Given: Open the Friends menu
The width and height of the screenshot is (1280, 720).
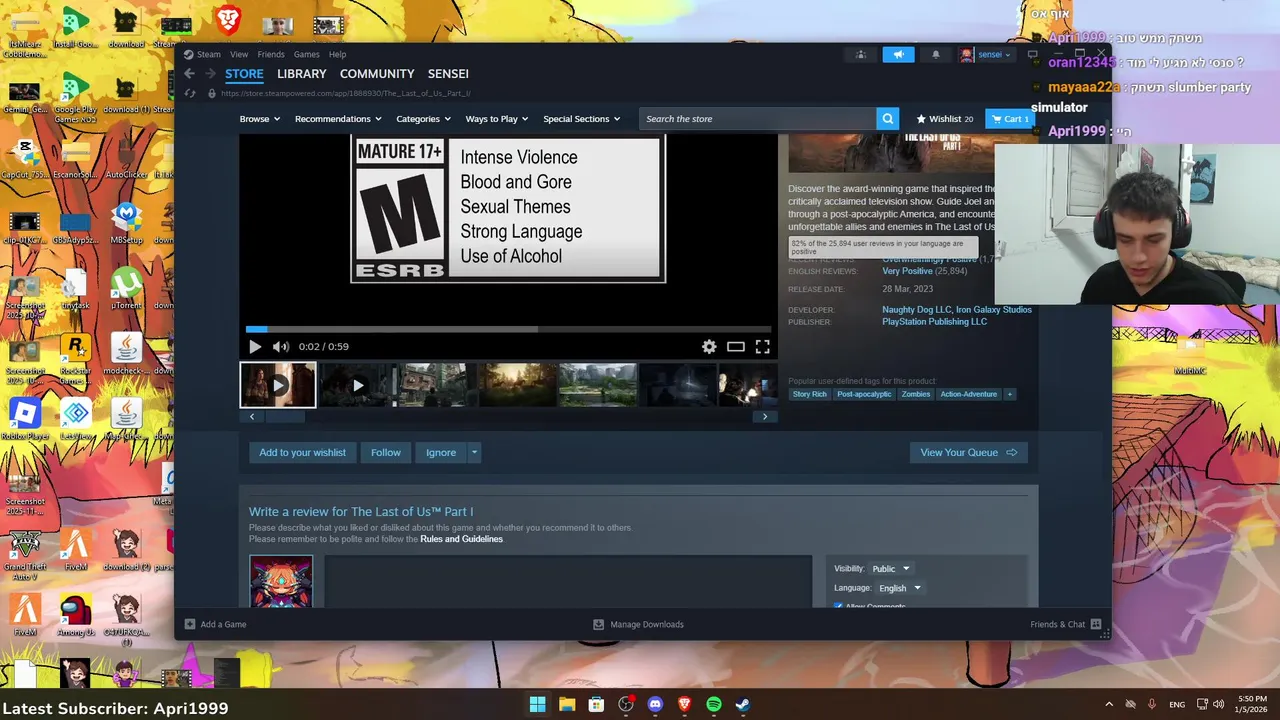Looking at the screenshot, I should click(271, 55).
